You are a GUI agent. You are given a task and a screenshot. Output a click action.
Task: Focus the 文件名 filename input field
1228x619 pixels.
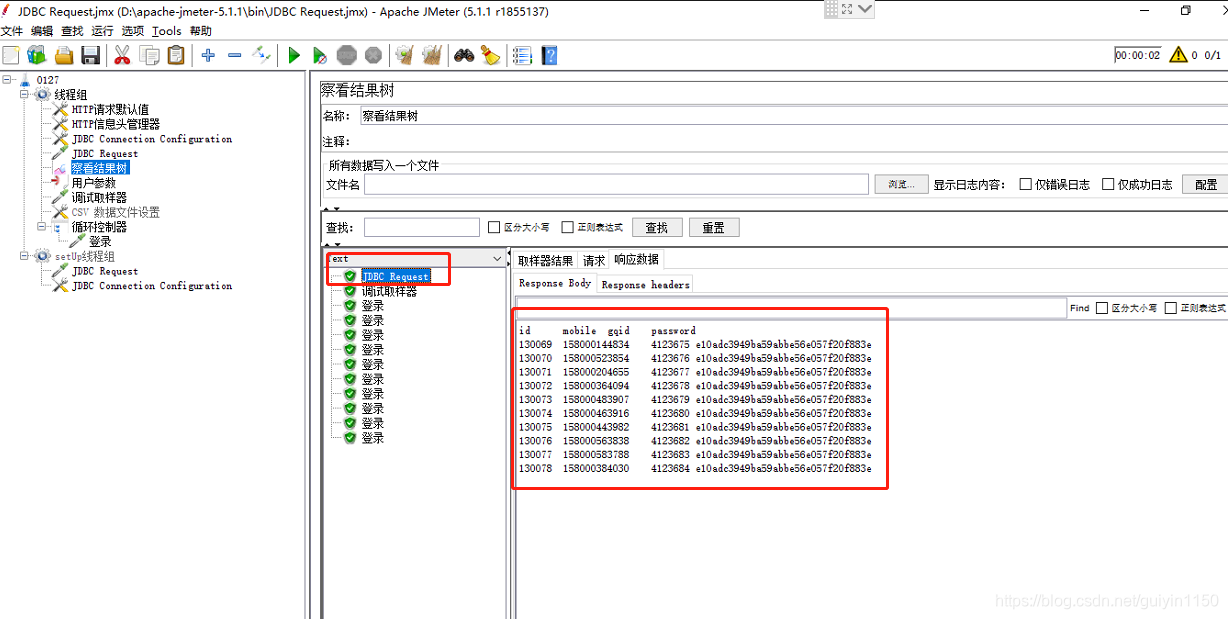[x=616, y=184]
